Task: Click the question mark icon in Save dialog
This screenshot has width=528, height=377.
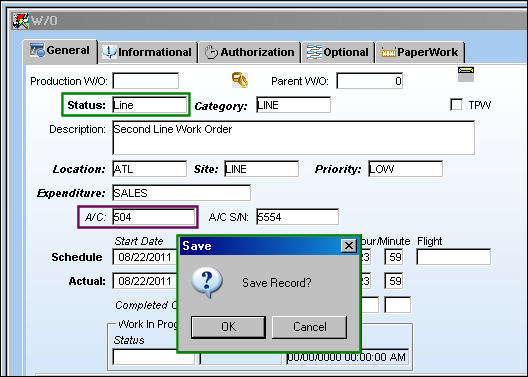Action: pyautogui.click(x=207, y=282)
